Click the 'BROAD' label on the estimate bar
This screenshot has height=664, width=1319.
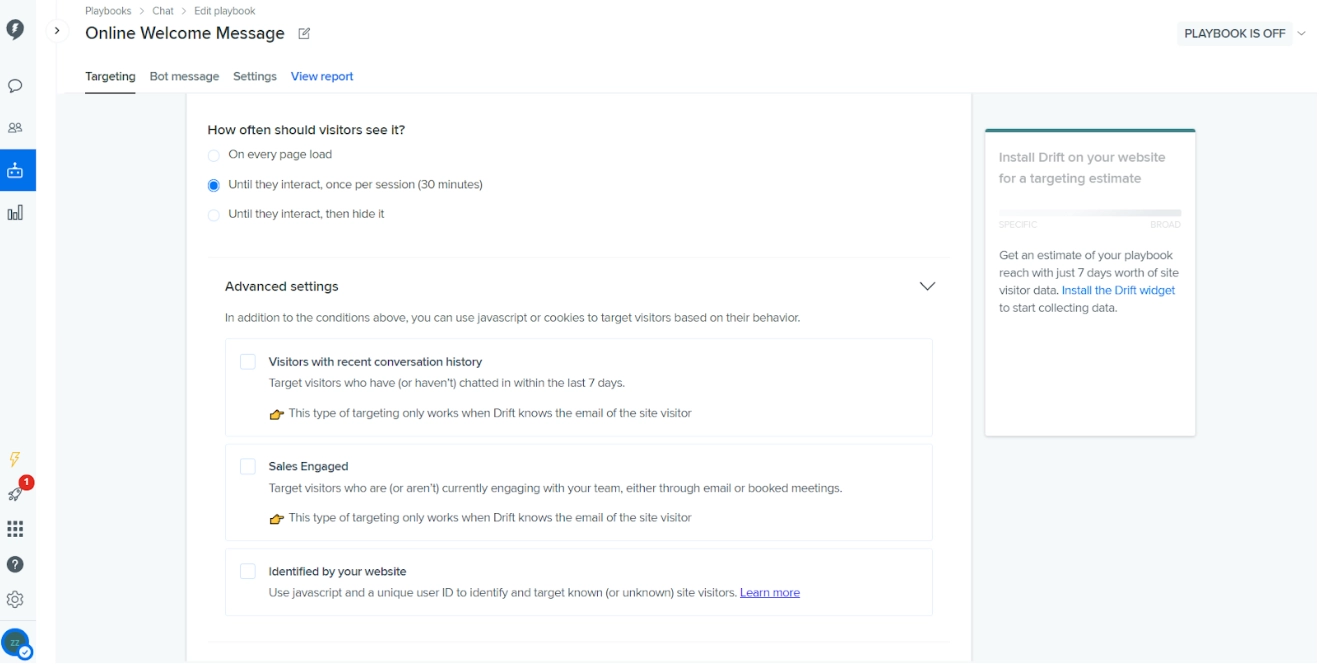(x=1166, y=225)
